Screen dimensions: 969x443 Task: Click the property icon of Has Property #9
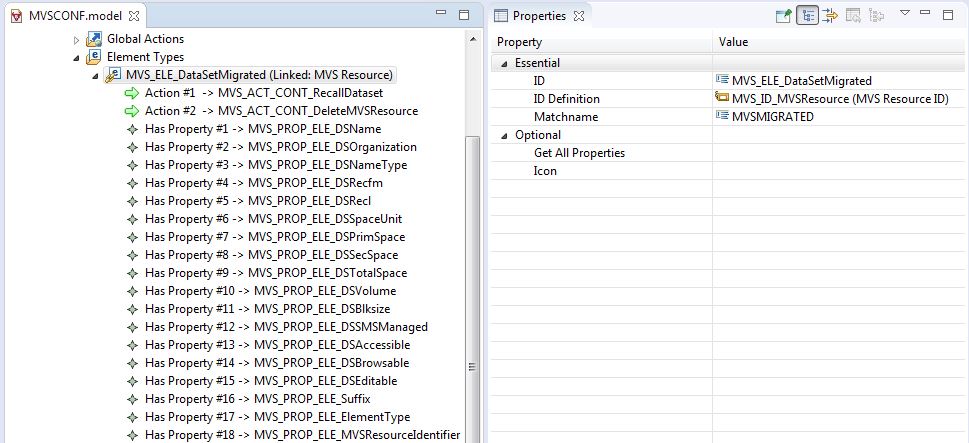[132, 272]
